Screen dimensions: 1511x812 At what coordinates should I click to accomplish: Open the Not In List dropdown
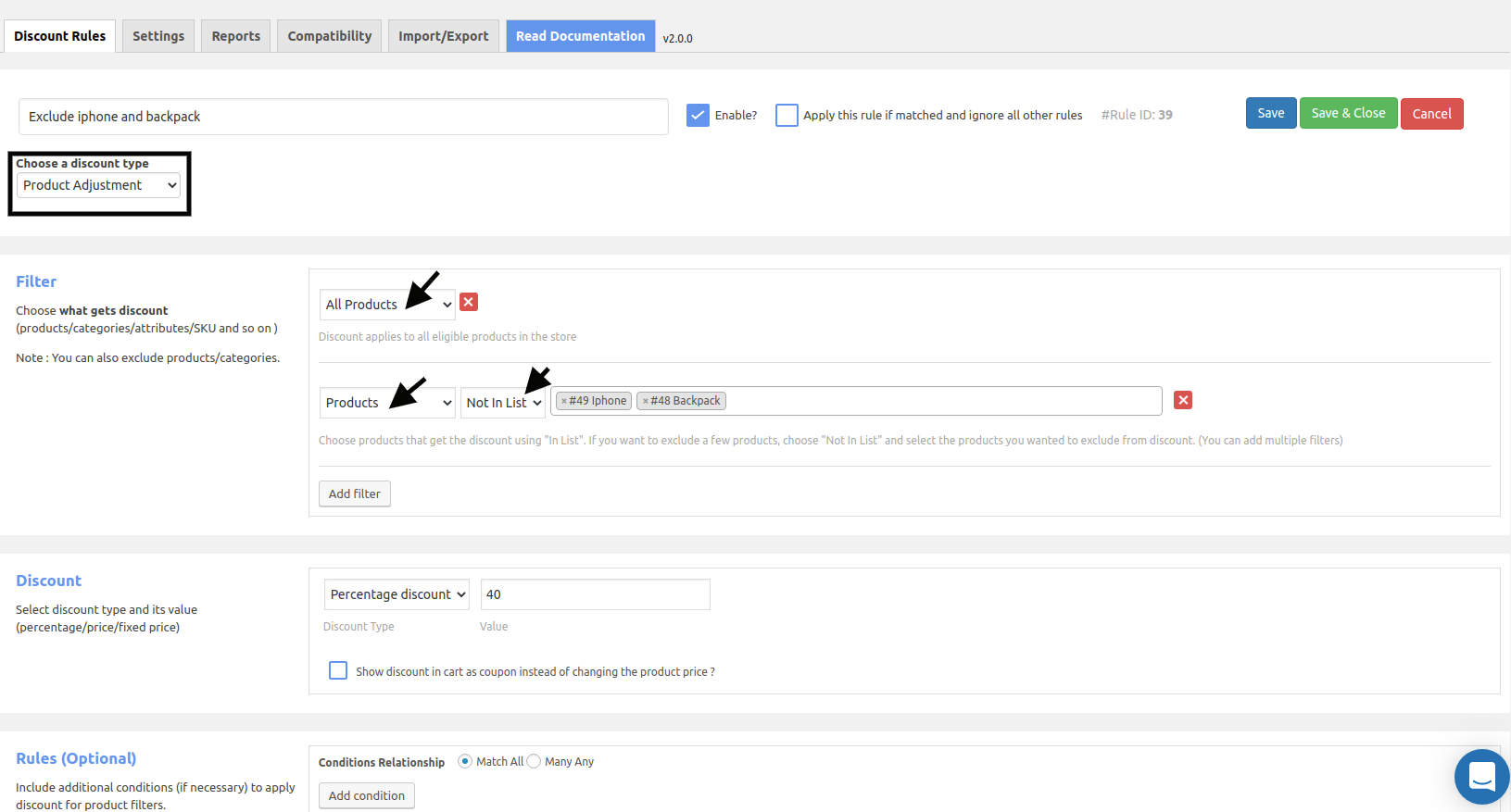[503, 403]
